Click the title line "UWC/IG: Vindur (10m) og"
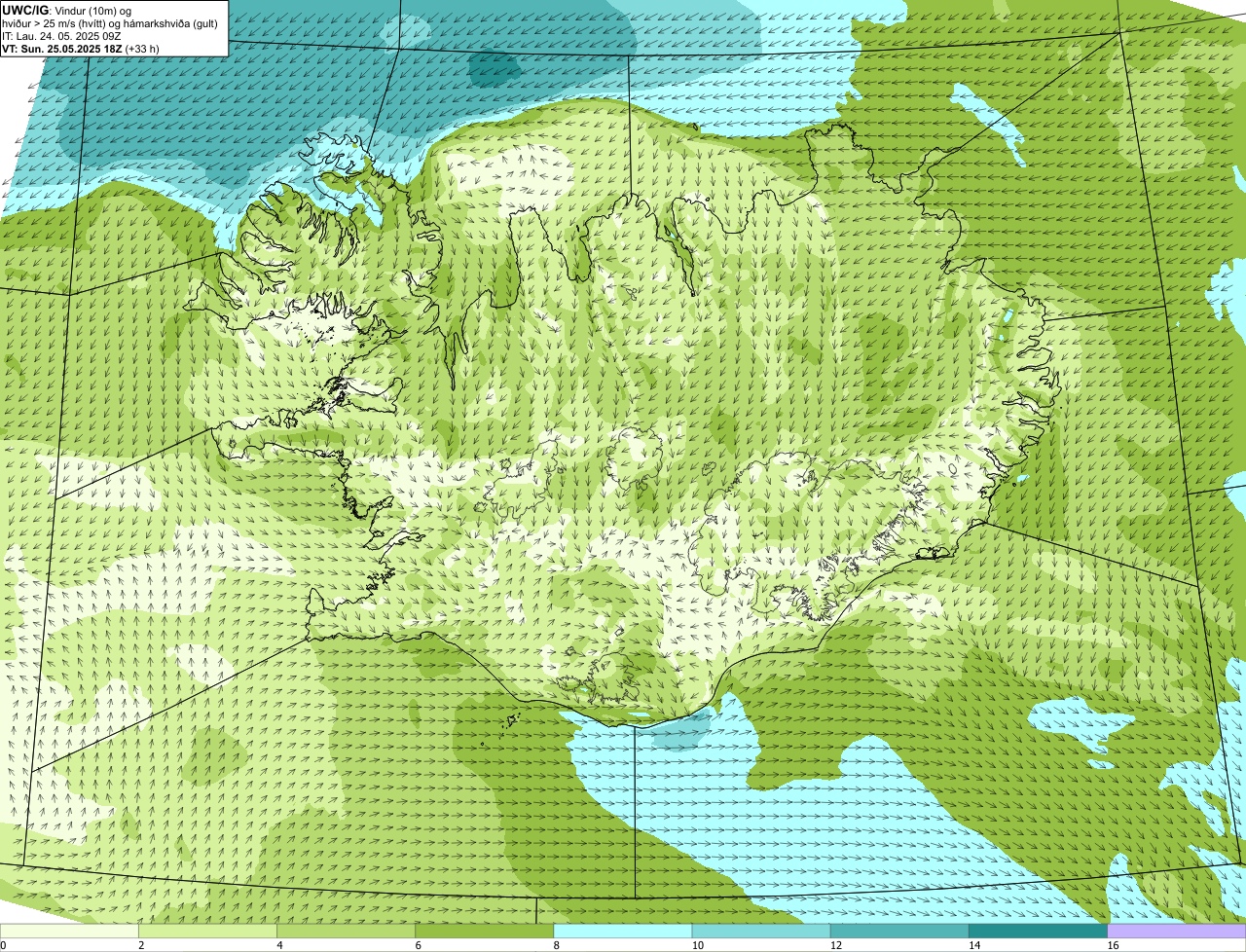 coord(66,10)
